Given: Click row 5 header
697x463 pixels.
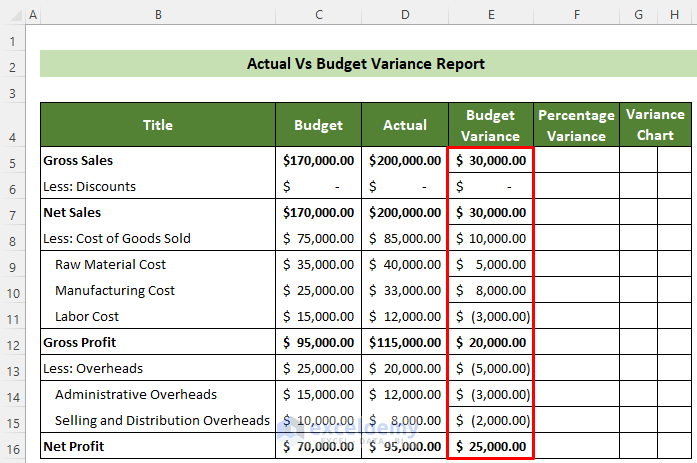Looking at the screenshot, I should [12, 161].
